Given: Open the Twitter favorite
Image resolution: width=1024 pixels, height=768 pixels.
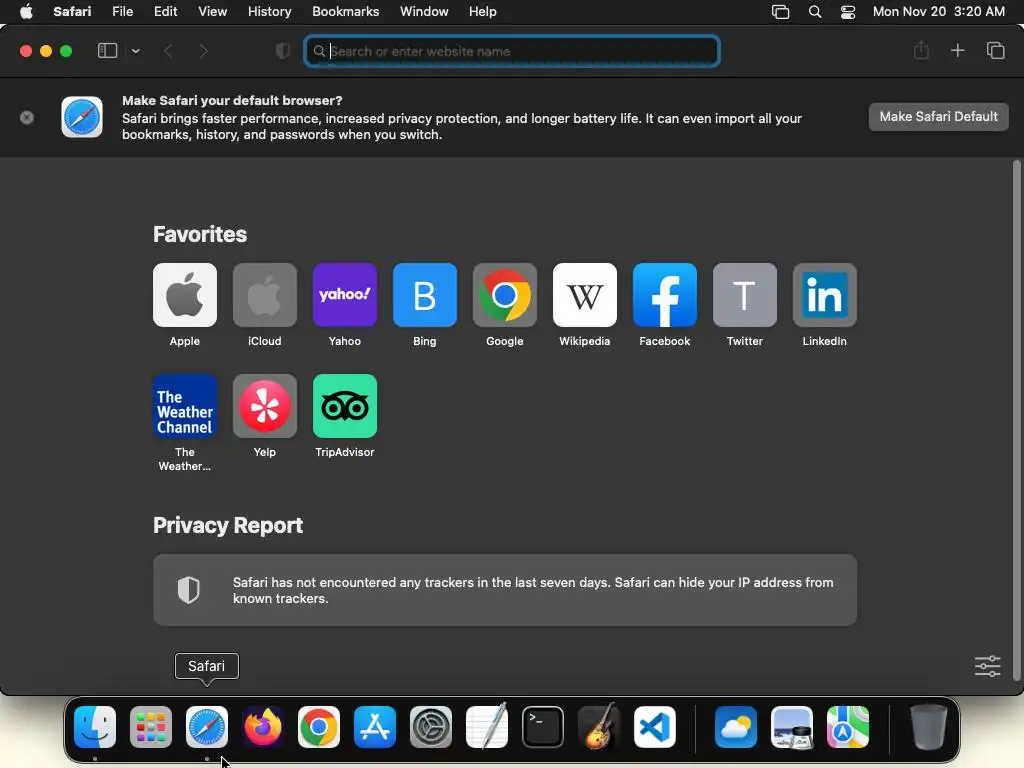Looking at the screenshot, I should (744, 295).
